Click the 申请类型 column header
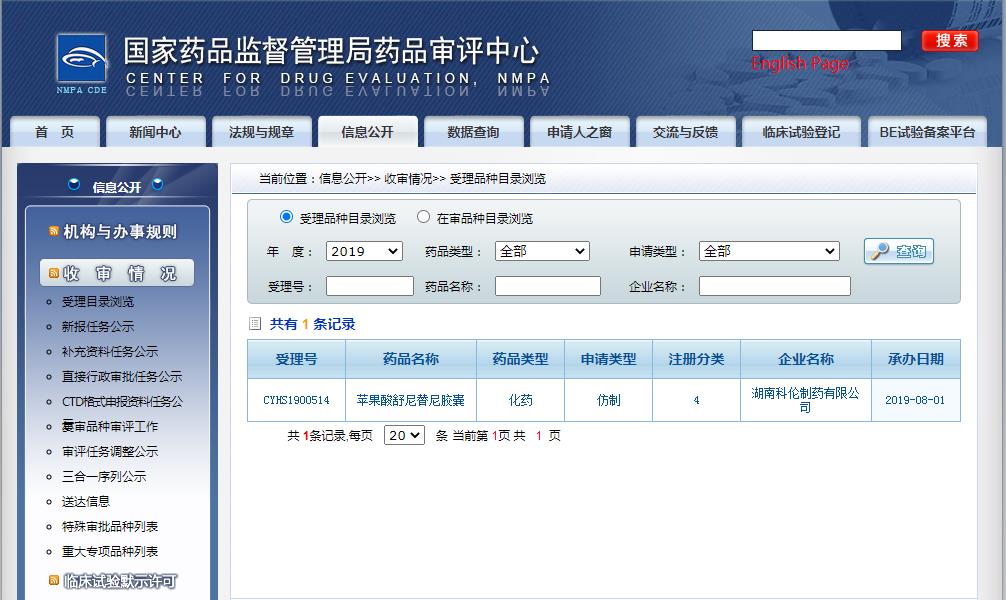This screenshot has height=600, width=1006. (608, 359)
